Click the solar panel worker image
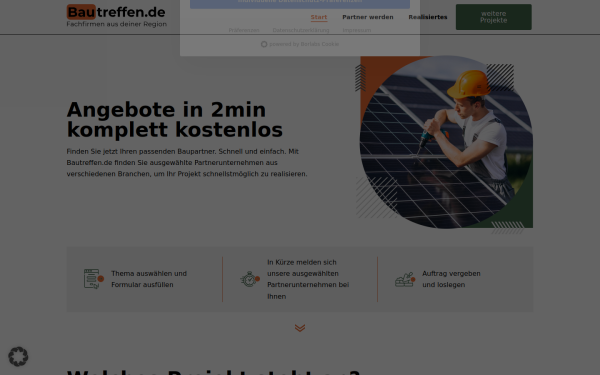This screenshot has width=600, height=375. click(x=446, y=142)
